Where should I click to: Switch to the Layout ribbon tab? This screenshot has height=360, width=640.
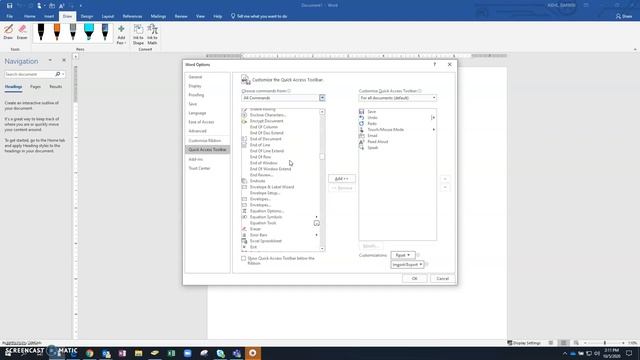[108, 16]
